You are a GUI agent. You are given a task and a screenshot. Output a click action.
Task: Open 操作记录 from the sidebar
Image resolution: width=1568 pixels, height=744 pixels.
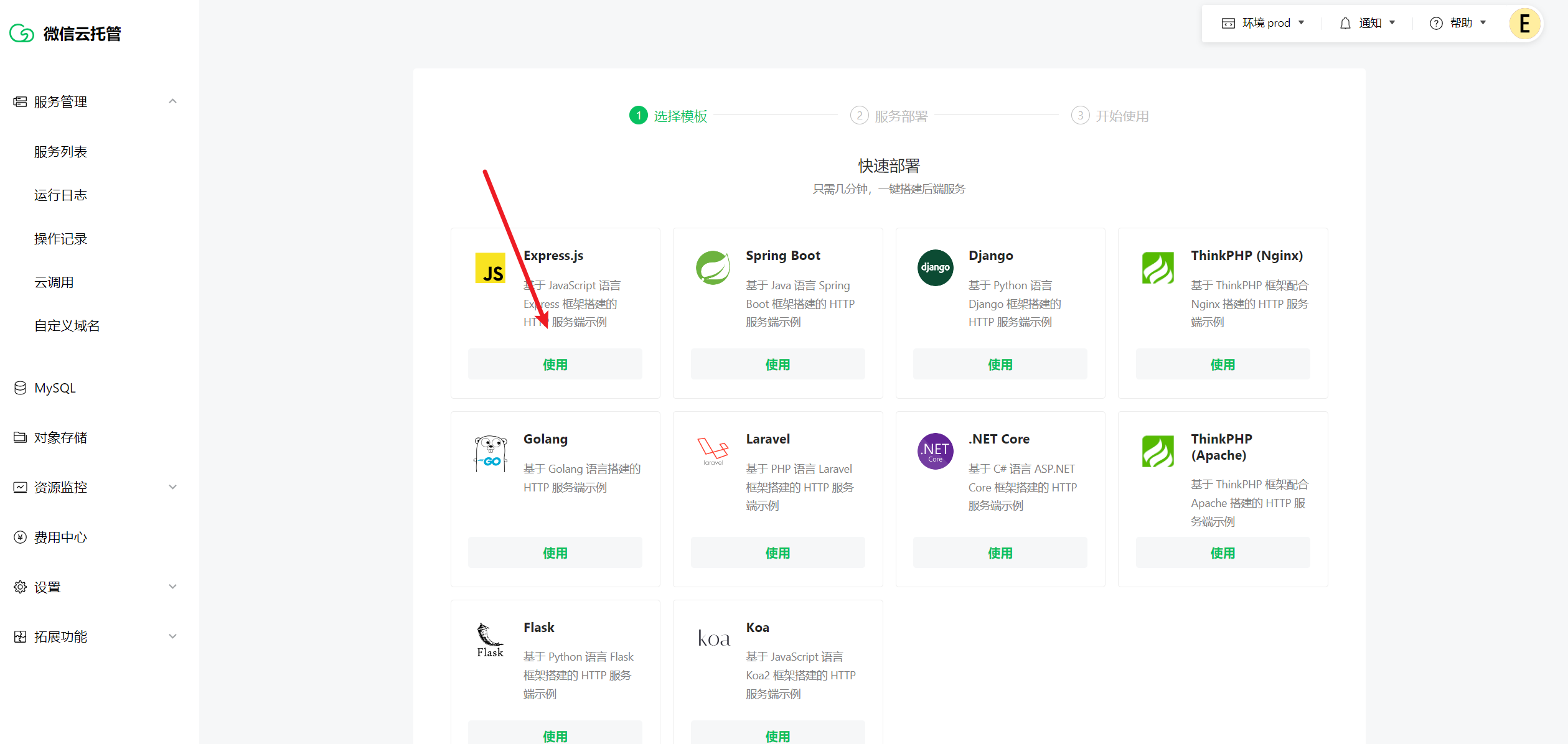tap(60, 238)
